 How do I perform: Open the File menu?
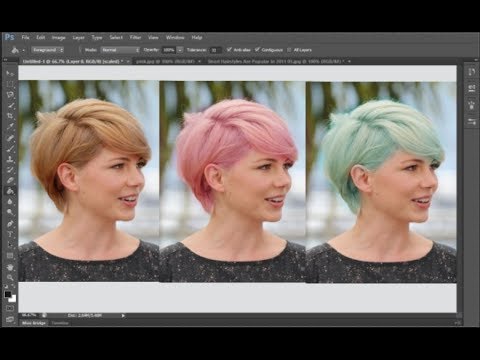tap(25, 37)
